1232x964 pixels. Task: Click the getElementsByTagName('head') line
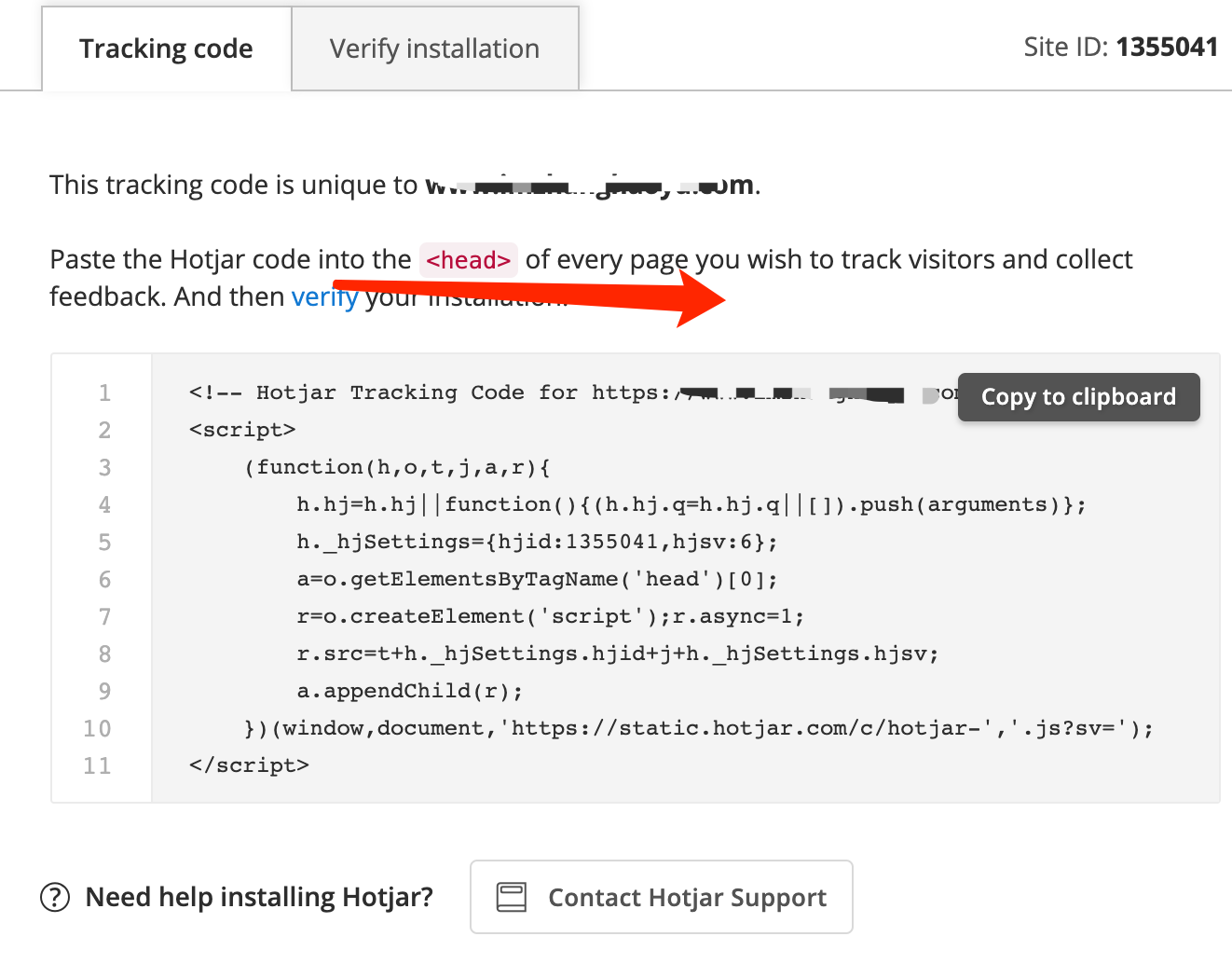(537, 579)
